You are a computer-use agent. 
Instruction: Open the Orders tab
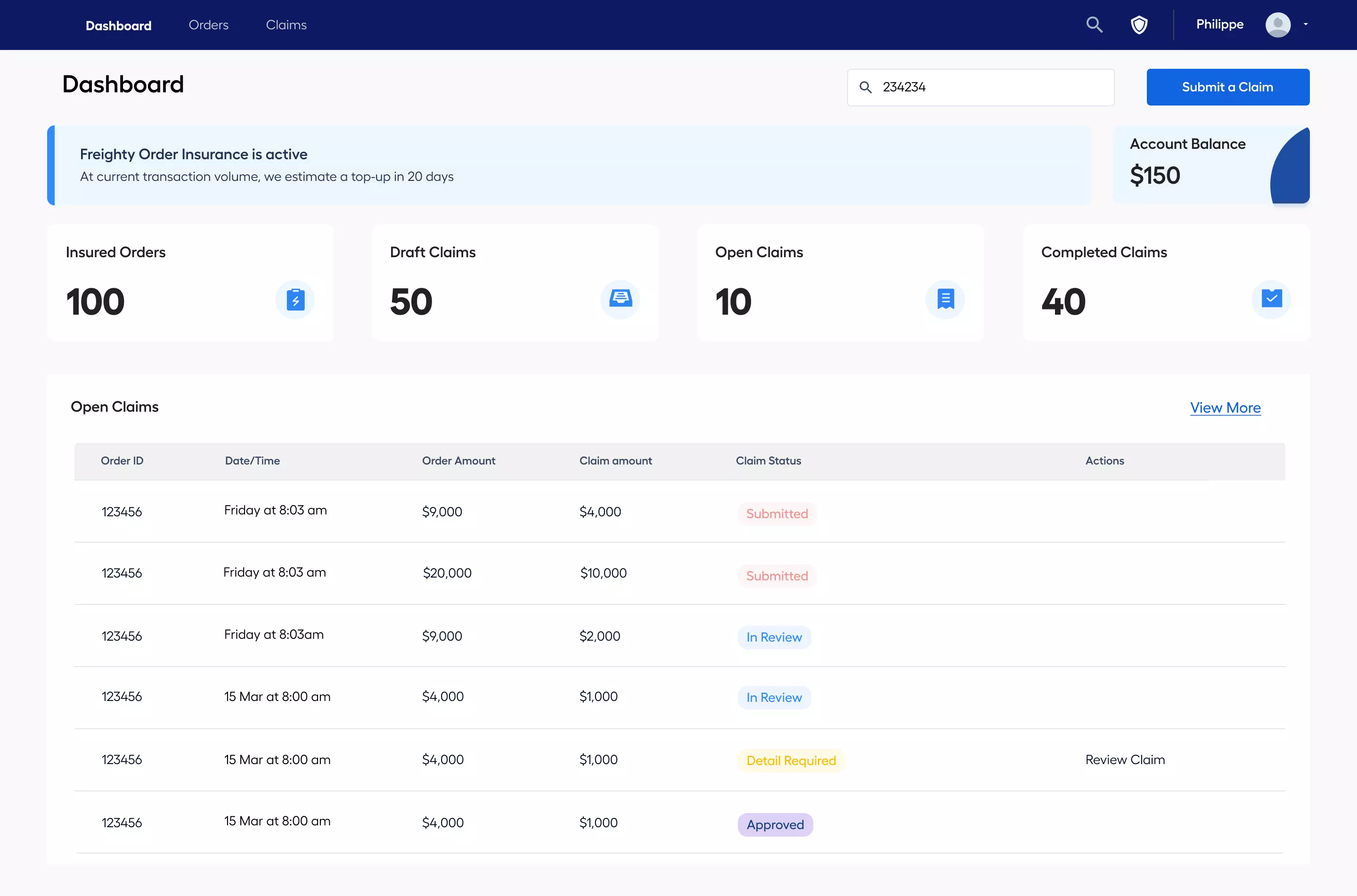(x=209, y=25)
